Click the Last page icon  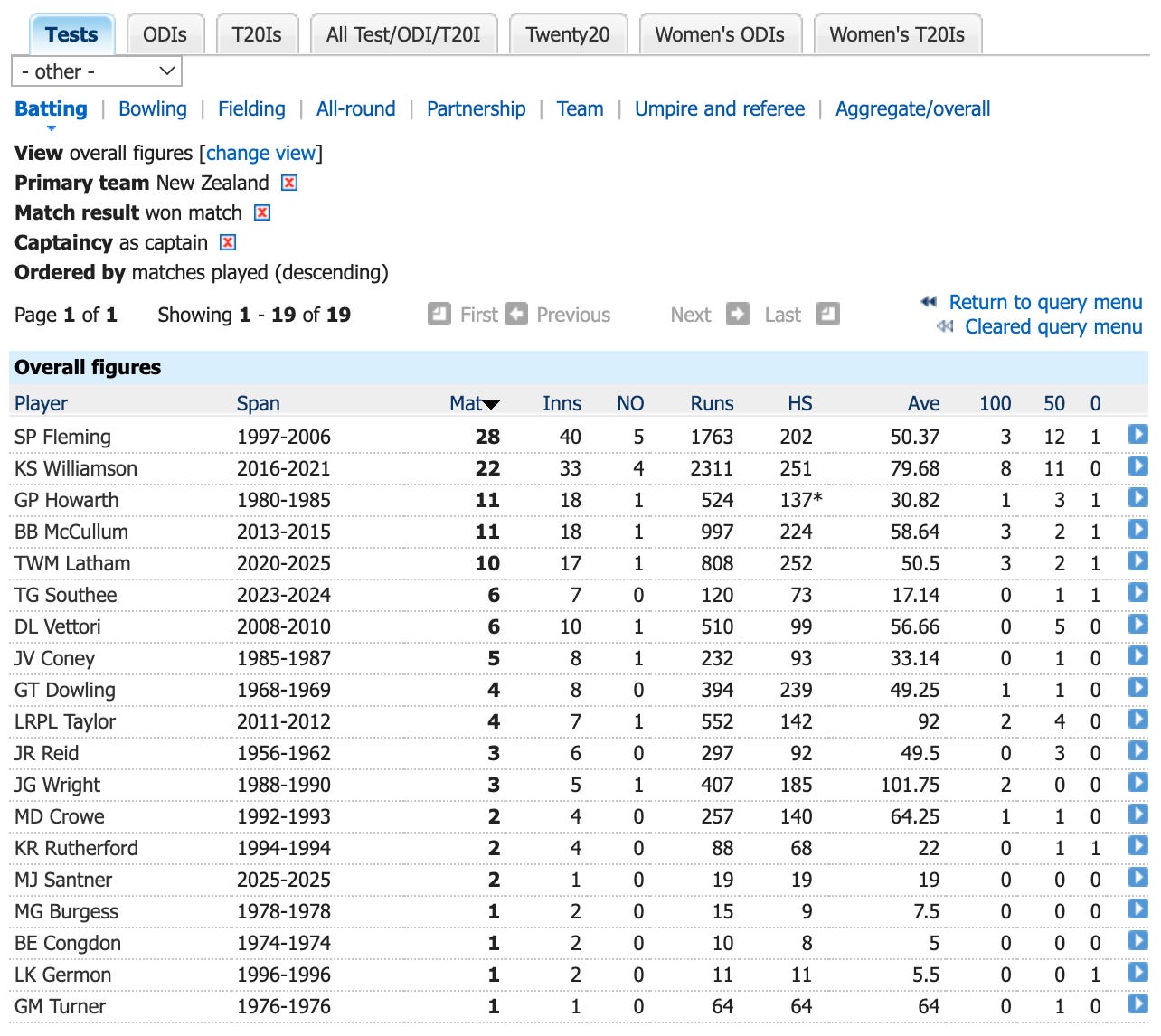pyautogui.click(x=828, y=314)
